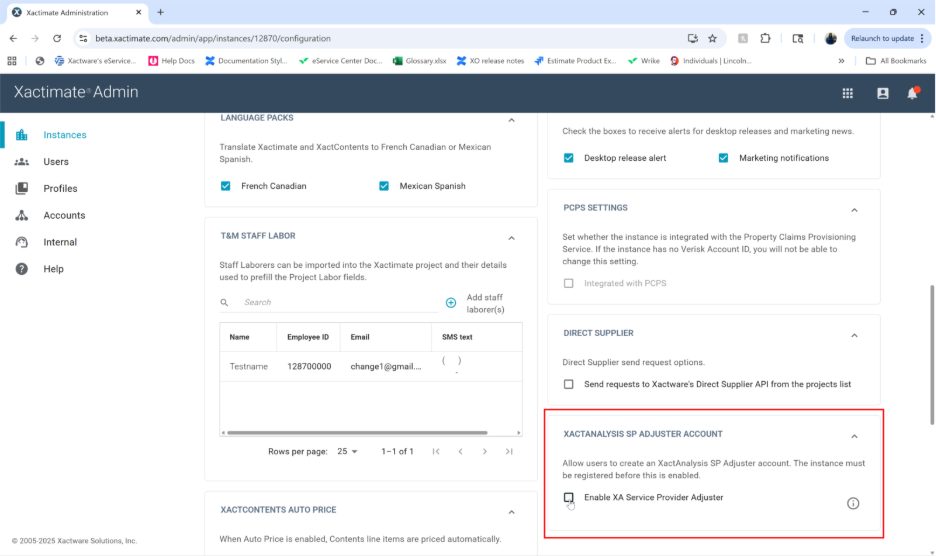
Task: Select Employee ID 128700000 cell
Action: [309, 367]
